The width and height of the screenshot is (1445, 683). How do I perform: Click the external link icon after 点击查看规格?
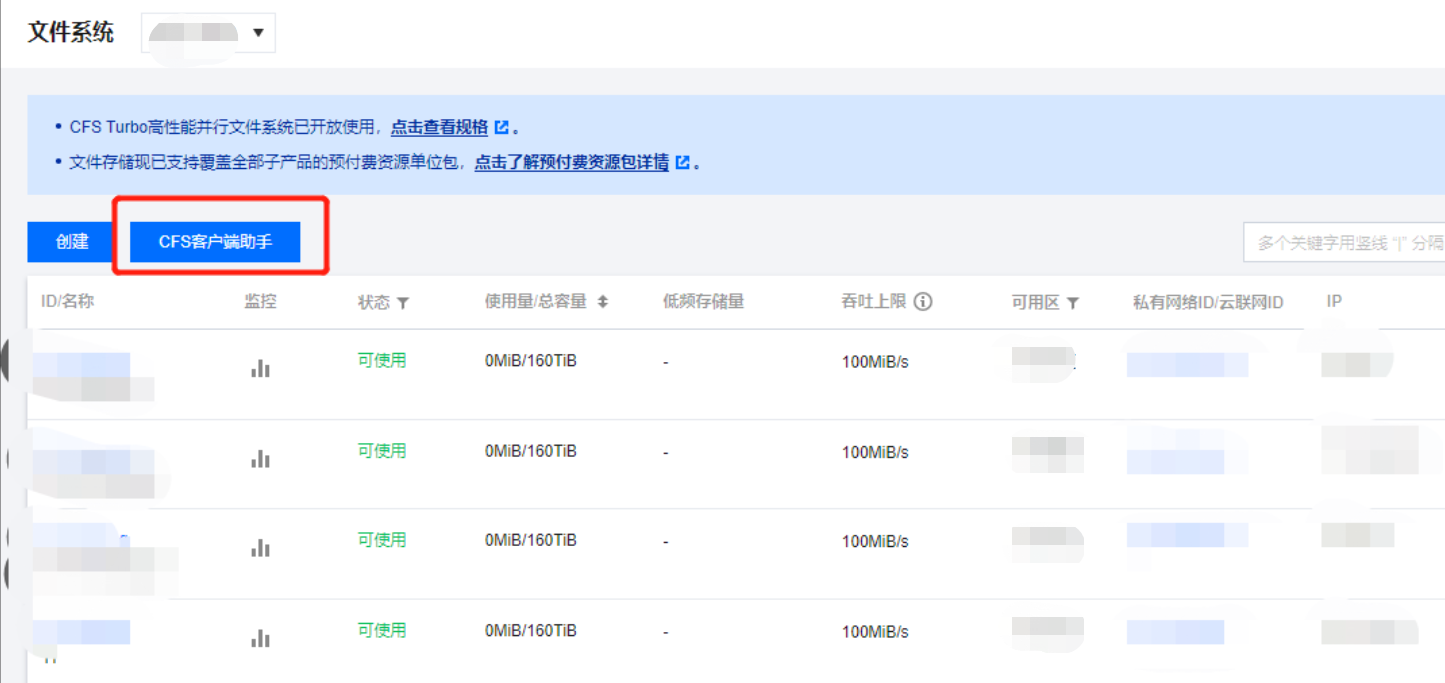coord(502,127)
